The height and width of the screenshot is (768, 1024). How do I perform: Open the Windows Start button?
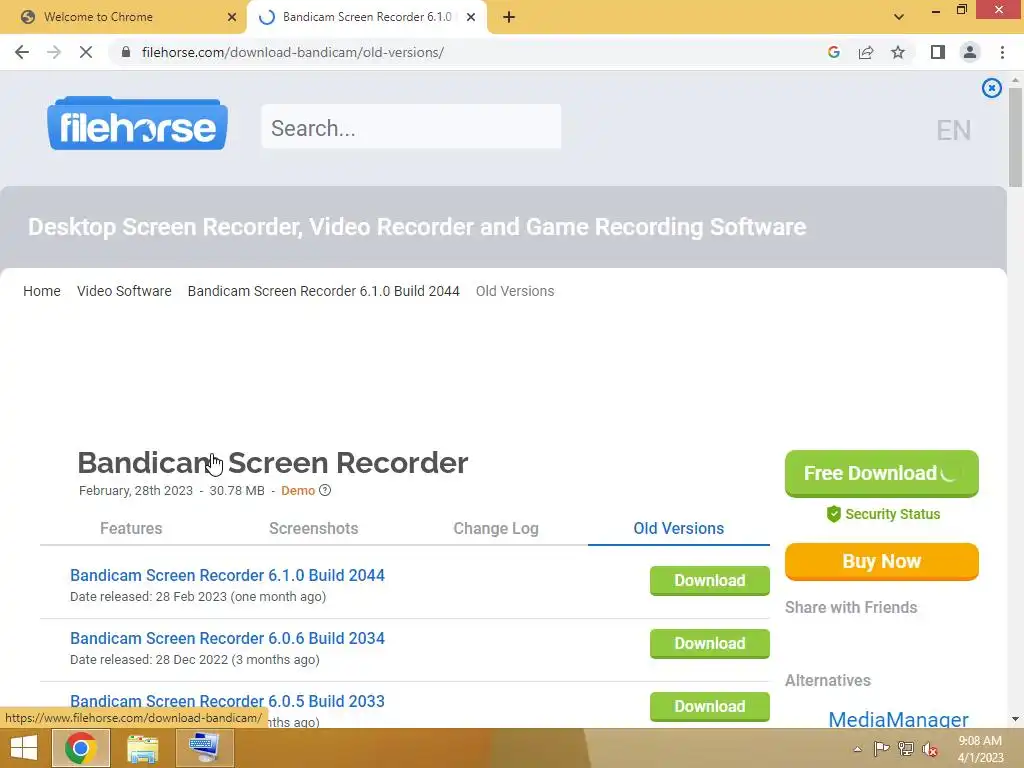[24, 748]
